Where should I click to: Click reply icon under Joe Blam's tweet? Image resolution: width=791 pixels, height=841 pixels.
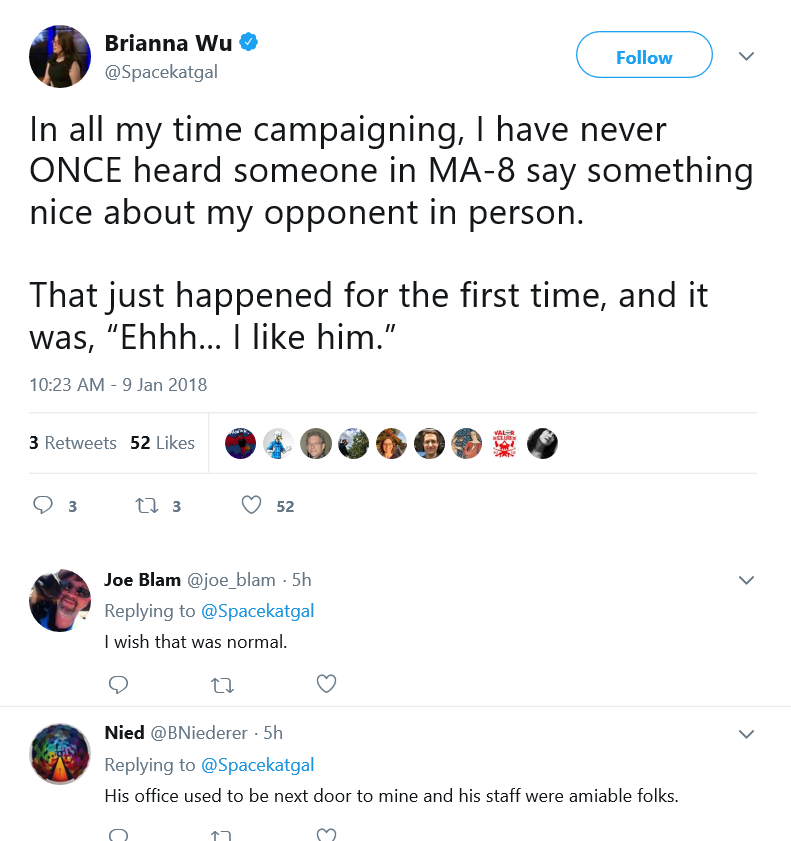pyautogui.click(x=119, y=684)
